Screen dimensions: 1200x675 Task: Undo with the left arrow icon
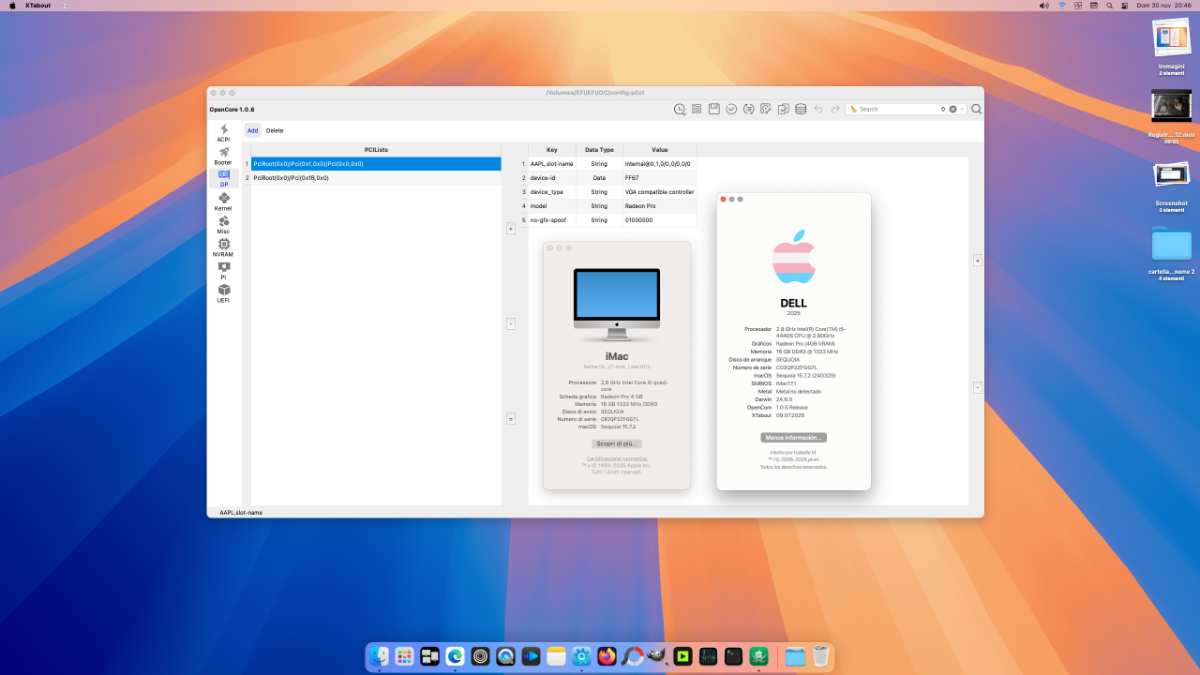[818, 109]
